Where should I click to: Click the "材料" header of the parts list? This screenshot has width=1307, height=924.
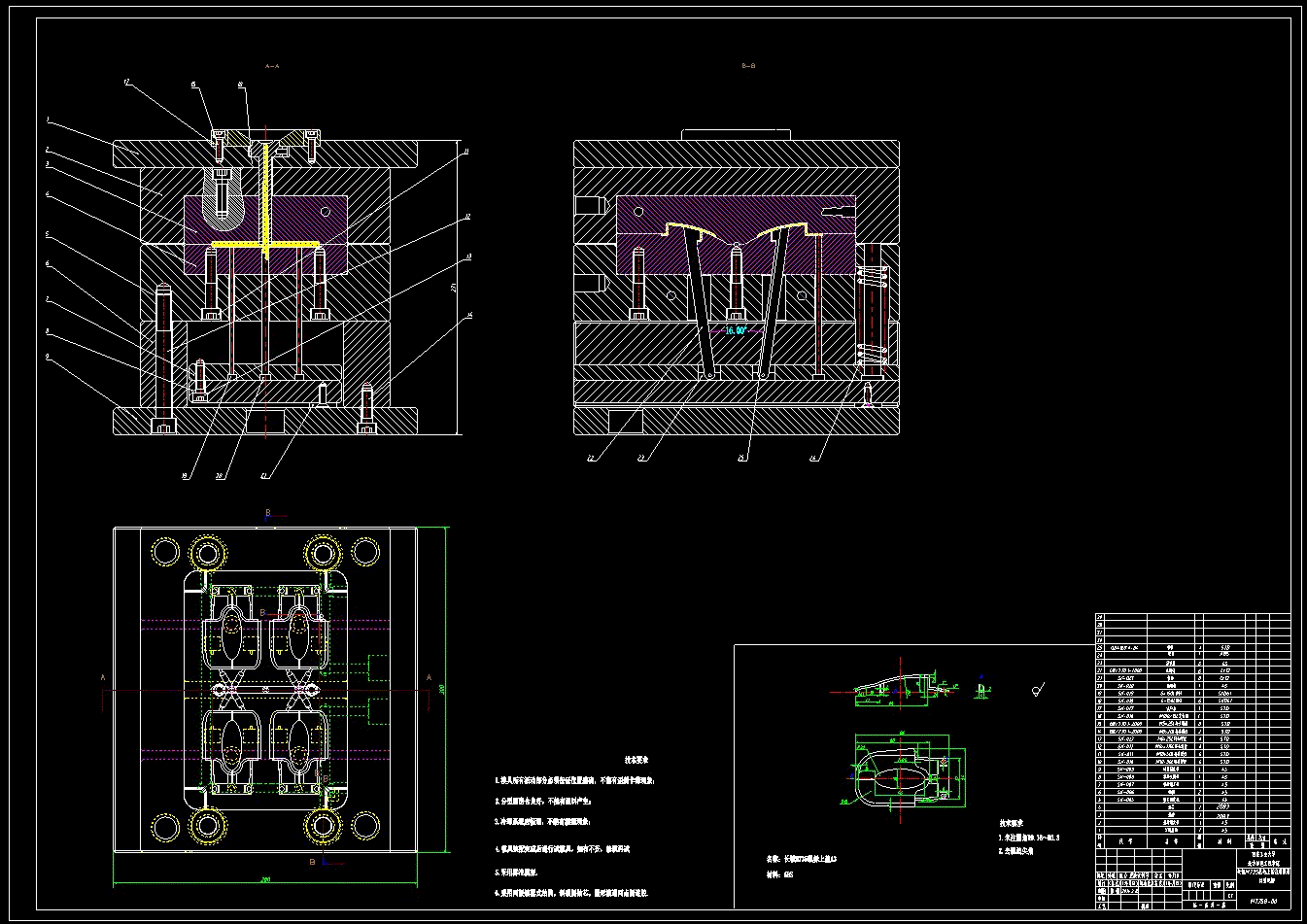1224,841
